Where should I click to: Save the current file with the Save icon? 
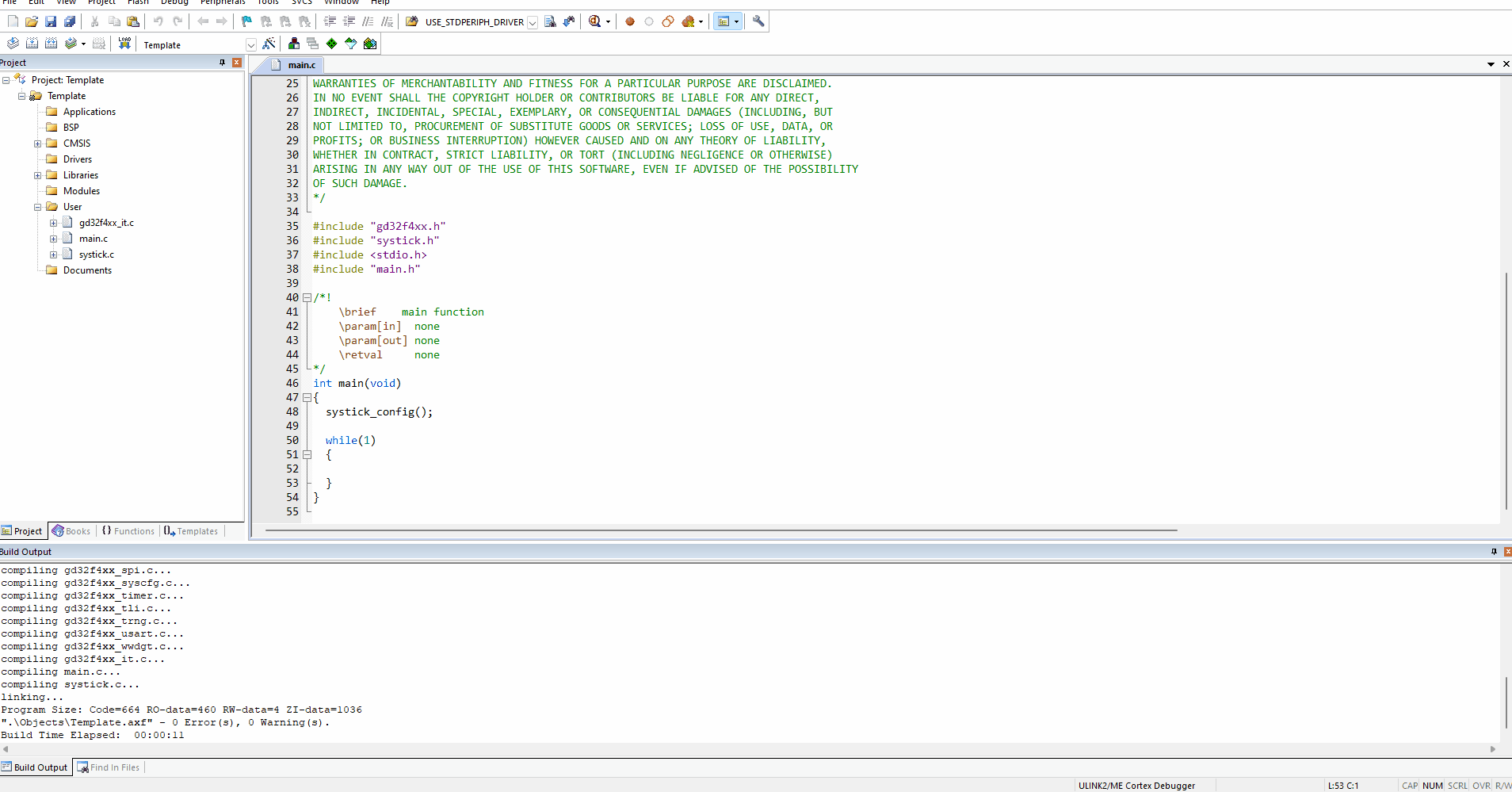tap(51, 21)
